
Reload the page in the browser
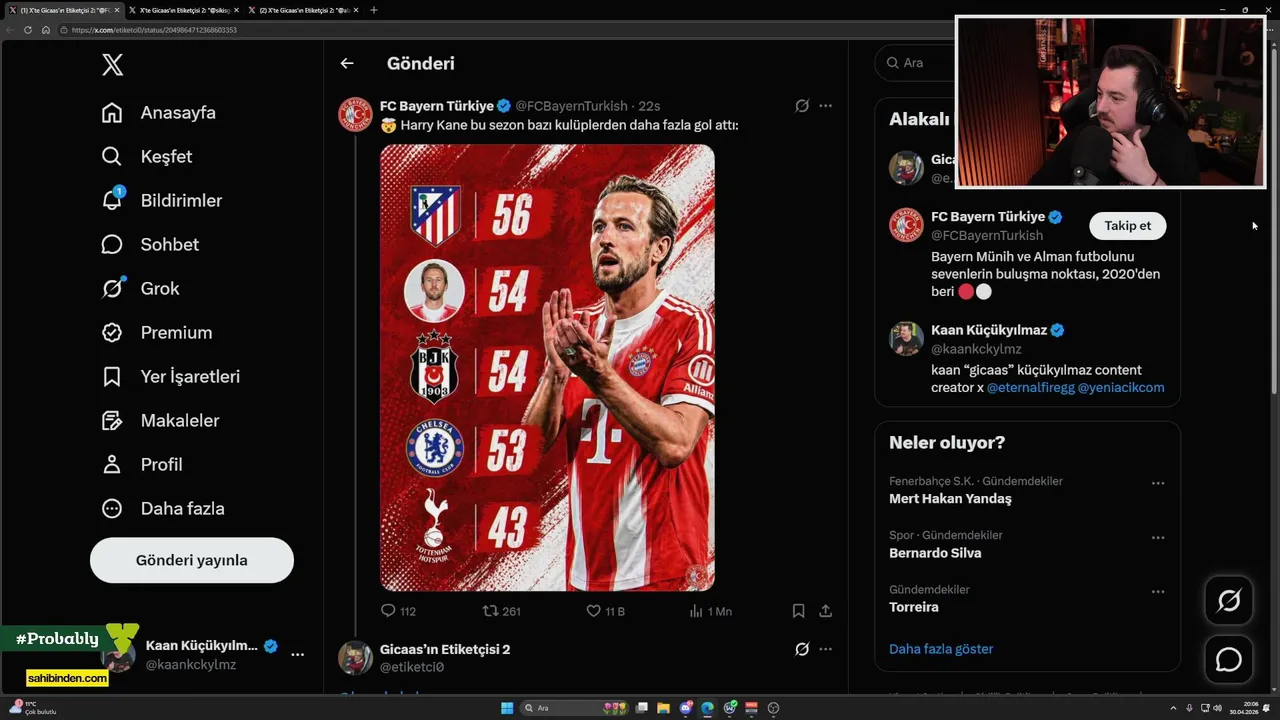point(28,30)
